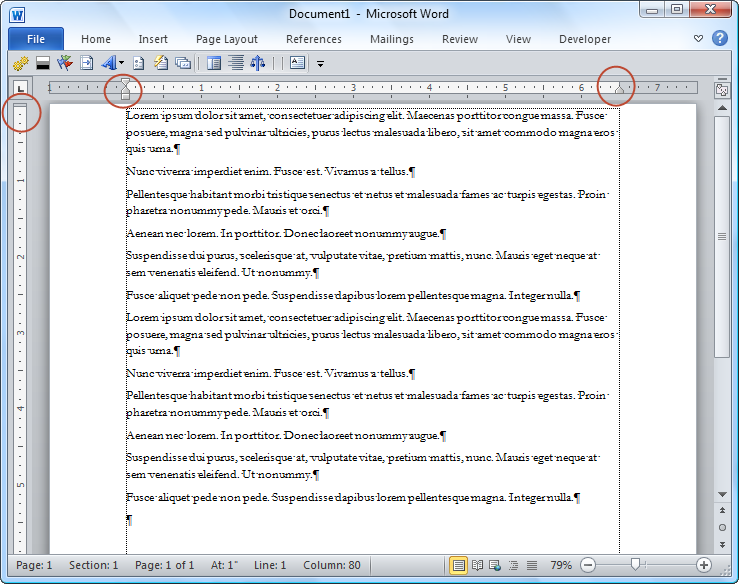Open the Developer tab
The image size is (739, 584).
[584, 39]
